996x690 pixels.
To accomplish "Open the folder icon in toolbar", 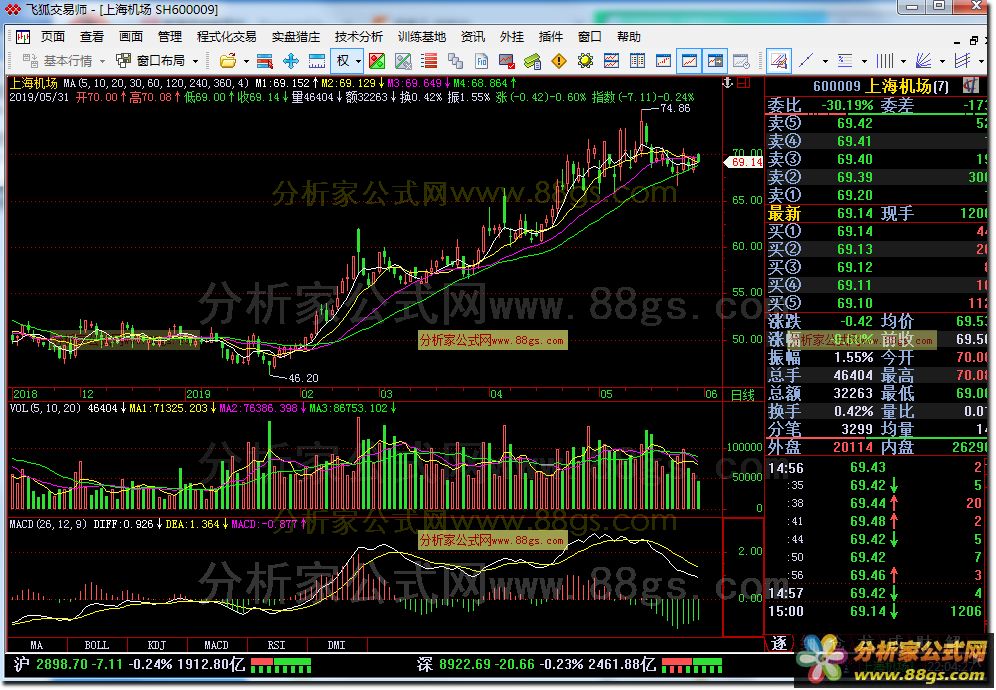I will [227, 61].
